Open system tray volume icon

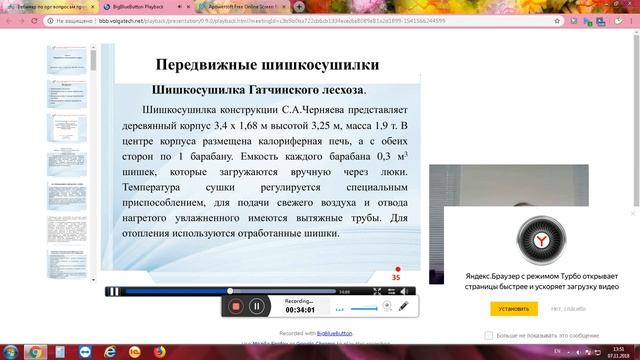pyautogui.click(x=578, y=352)
